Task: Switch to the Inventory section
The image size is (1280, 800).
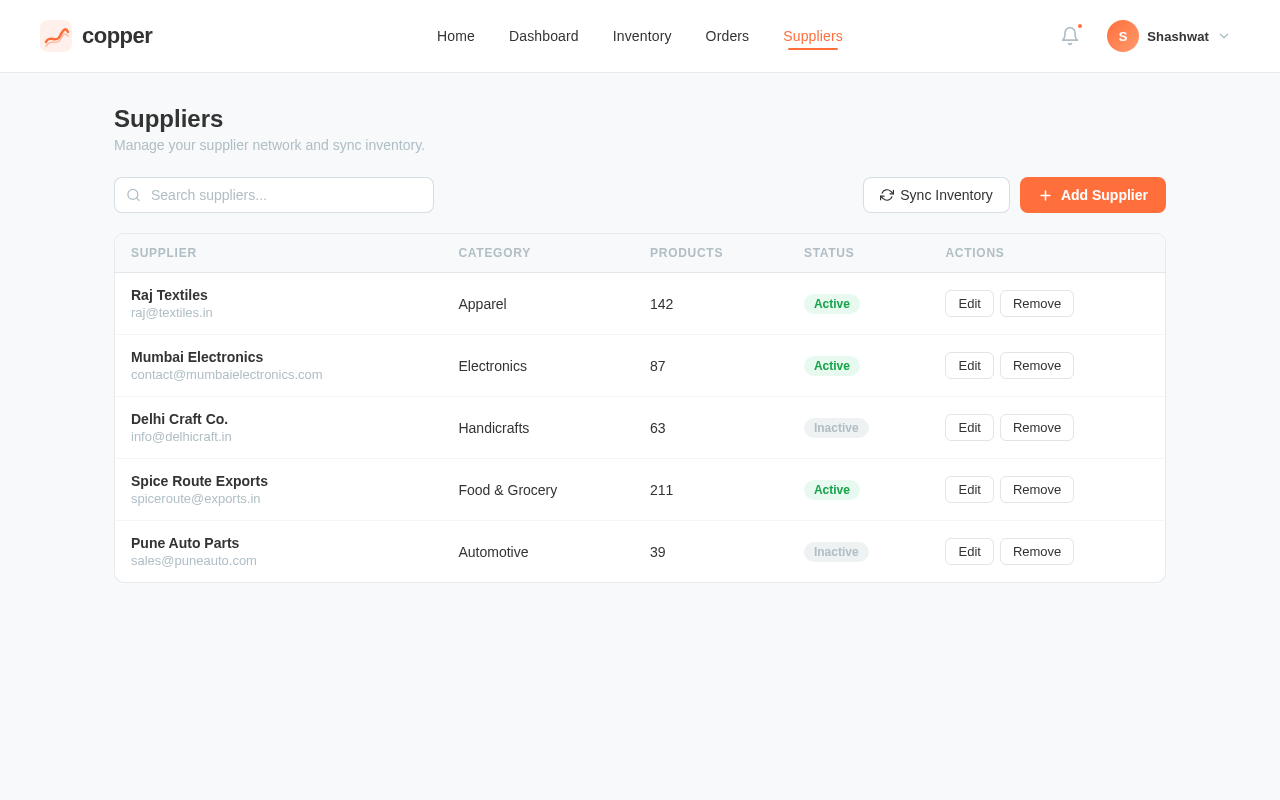Action: 642,36
